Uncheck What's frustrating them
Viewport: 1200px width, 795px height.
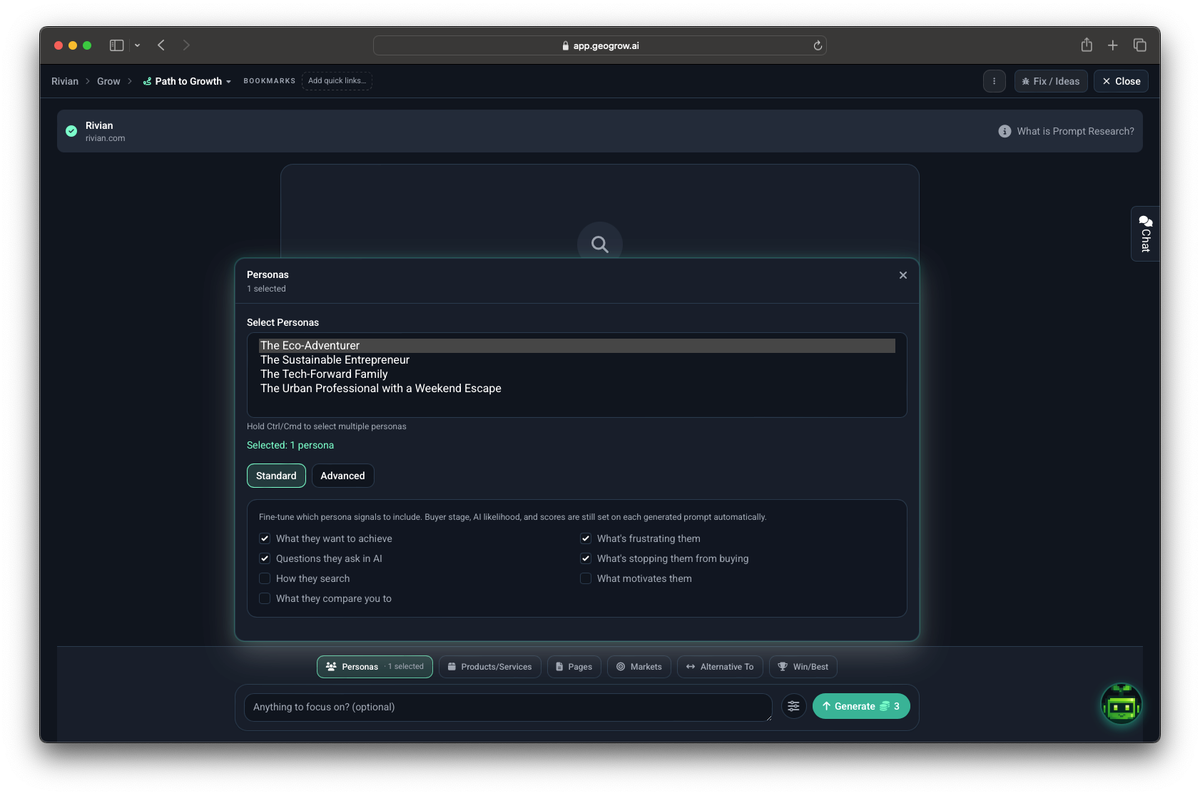[x=586, y=539]
